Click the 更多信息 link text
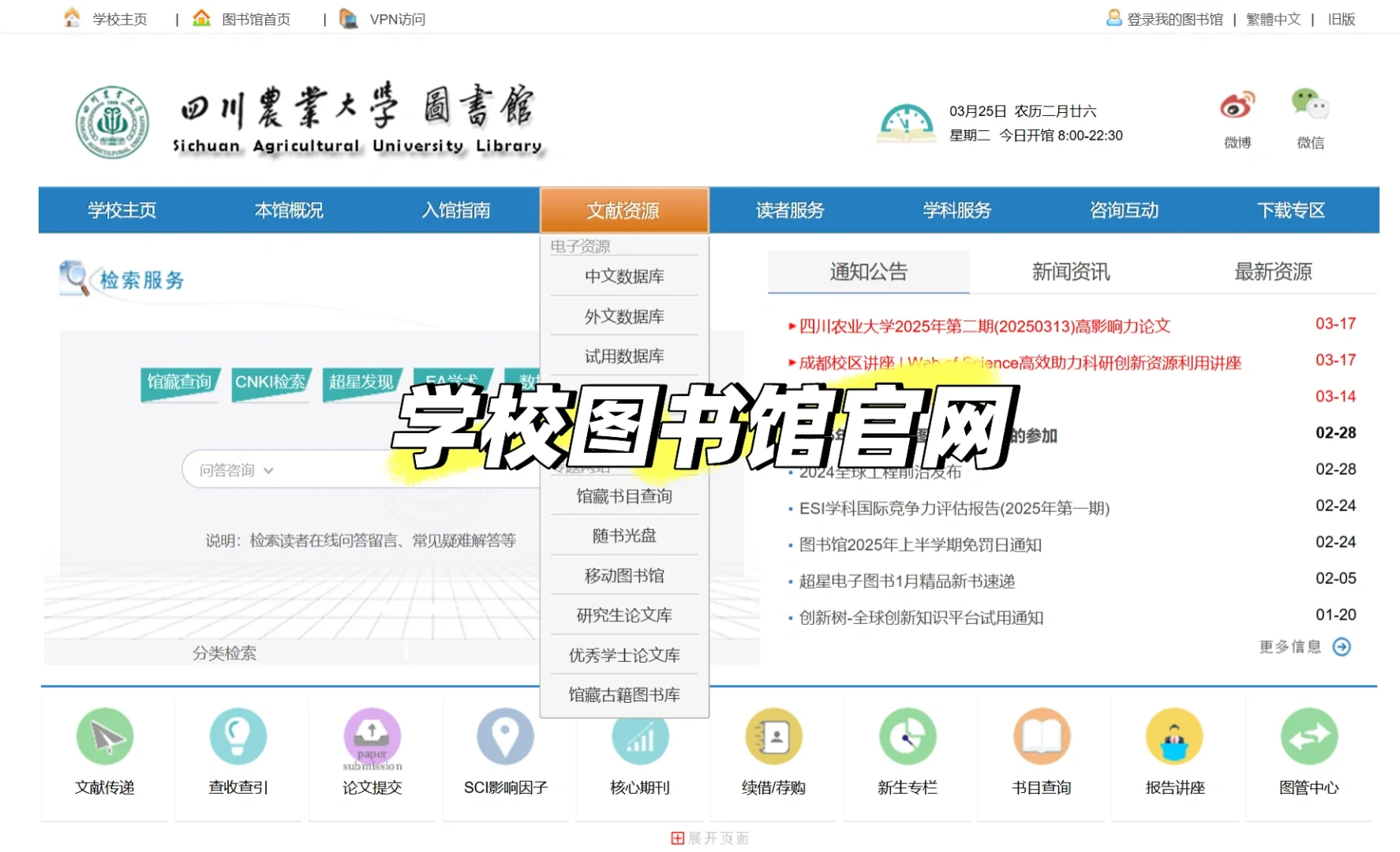This screenshot has height=852, width=1400. pyautogui.click(x=1290, y=647)
